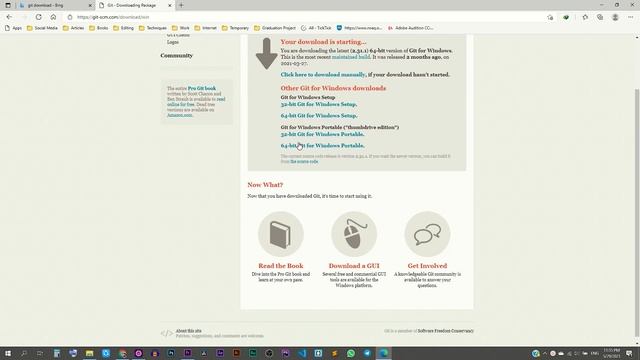Open the Software Freedom Conservancy link

445,331
